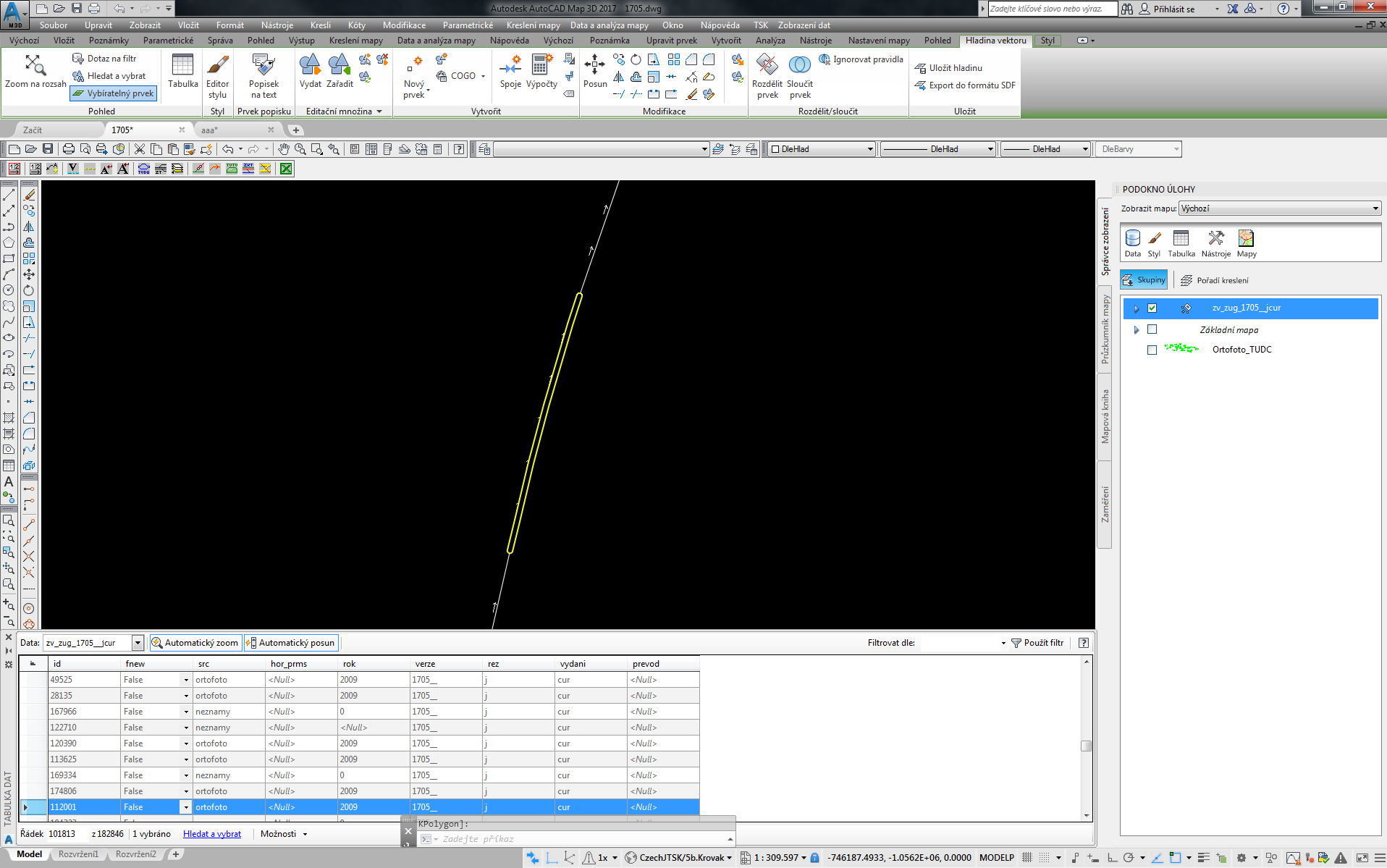The width and height of the screenshot is (1387, 868).
Task: Open Zobrazení dat menu
Action: click(x=804, y=25)
